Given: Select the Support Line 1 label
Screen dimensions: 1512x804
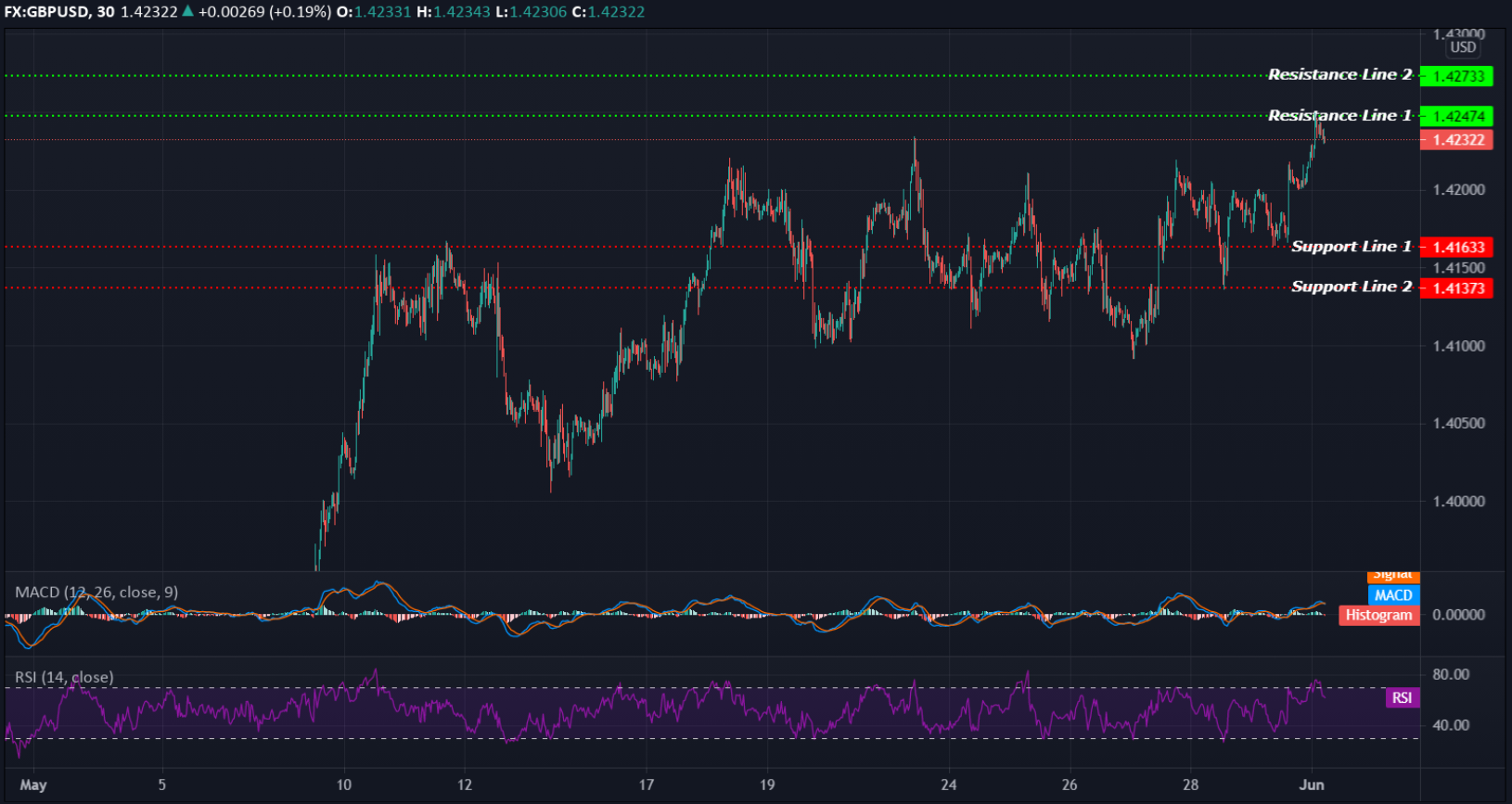Looking at the screenshot, I should tap(1352, 246).
